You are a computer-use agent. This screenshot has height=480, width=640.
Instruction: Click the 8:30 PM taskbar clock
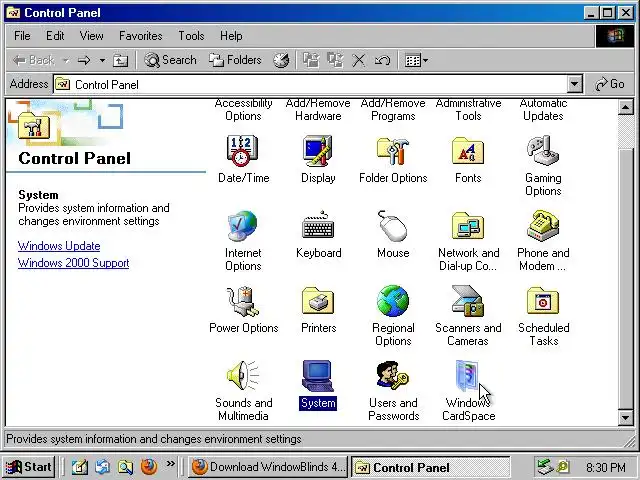pos(606,467)
